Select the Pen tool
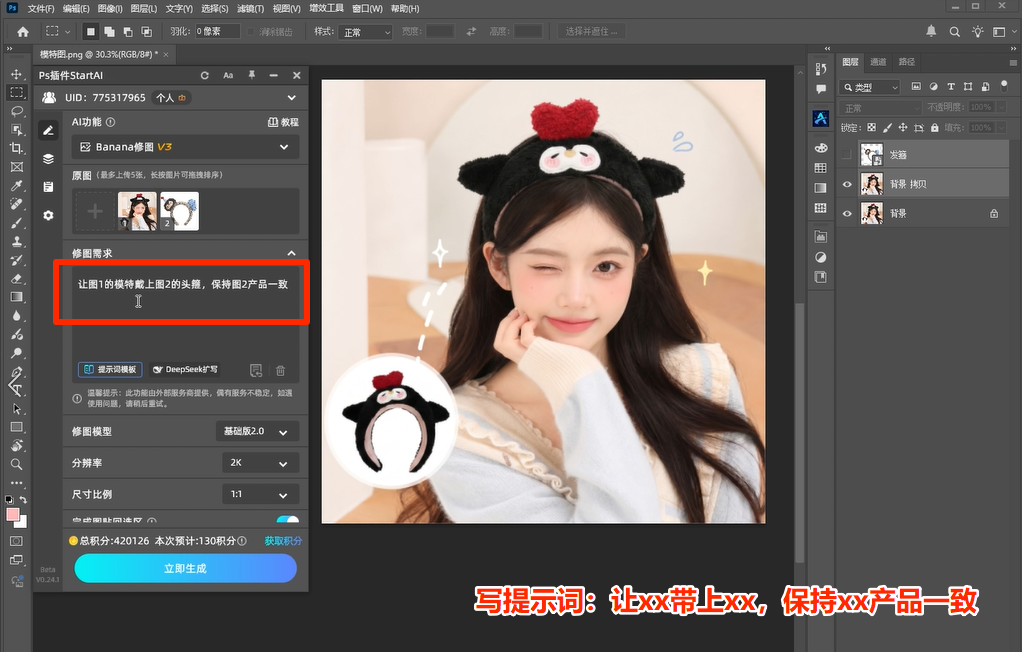This screenshot has height=652, width=1022. click(17, 372)
